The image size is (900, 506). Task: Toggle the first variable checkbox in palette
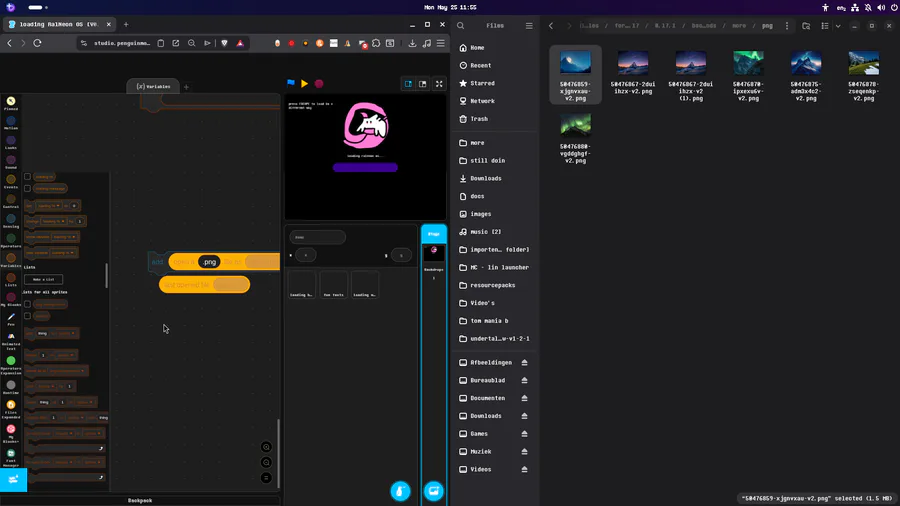click(28, 177)
